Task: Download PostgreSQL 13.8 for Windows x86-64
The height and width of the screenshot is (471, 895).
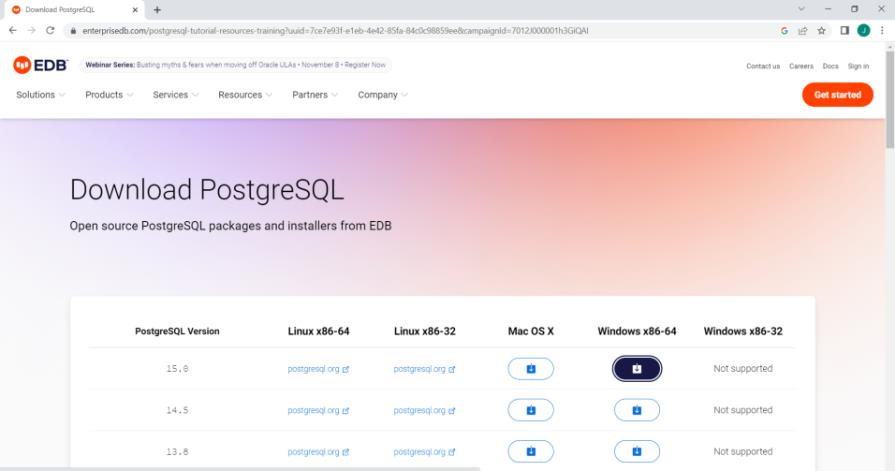Action: tap(637, 452)
